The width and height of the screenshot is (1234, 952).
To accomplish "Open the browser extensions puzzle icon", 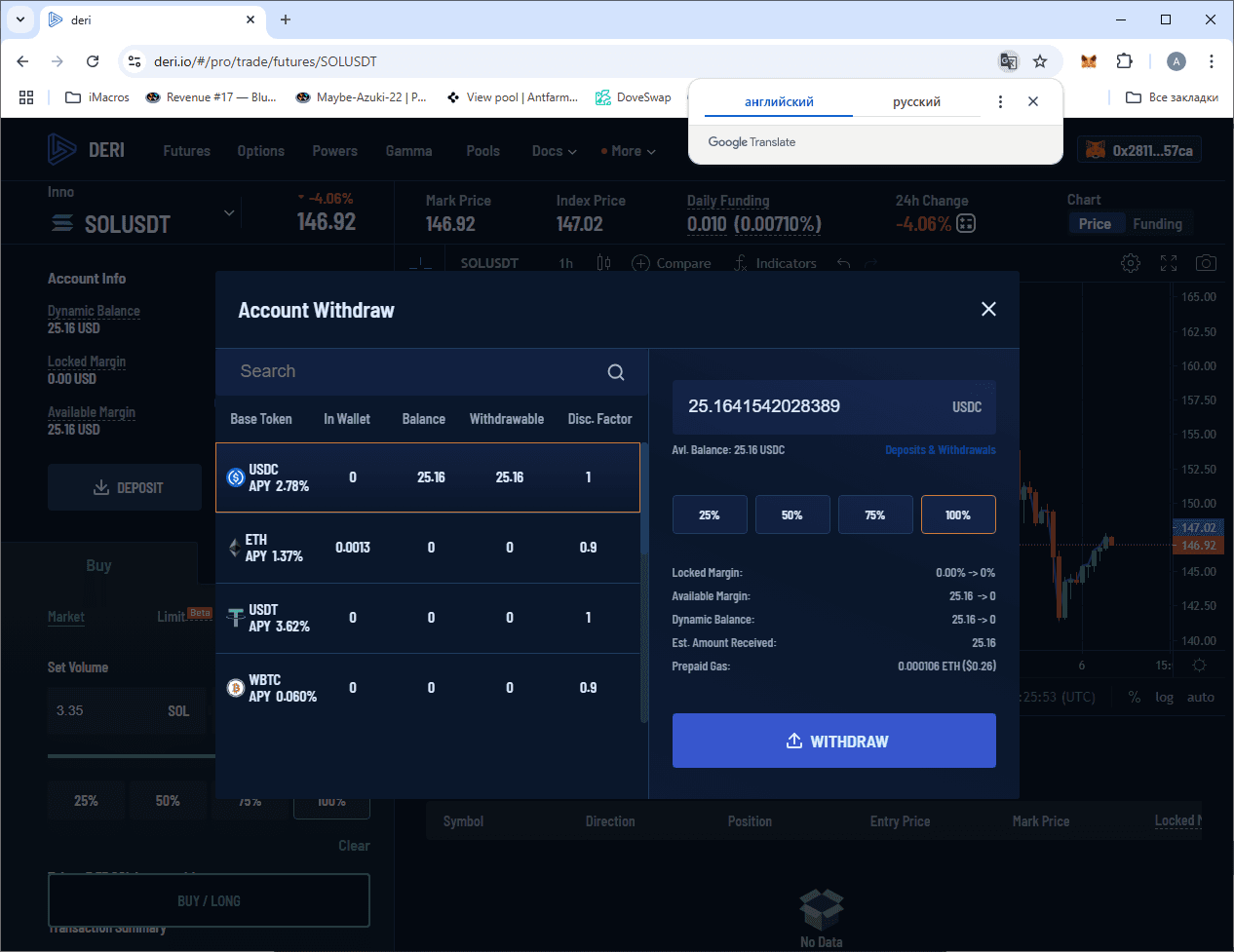I will 1124,61.
